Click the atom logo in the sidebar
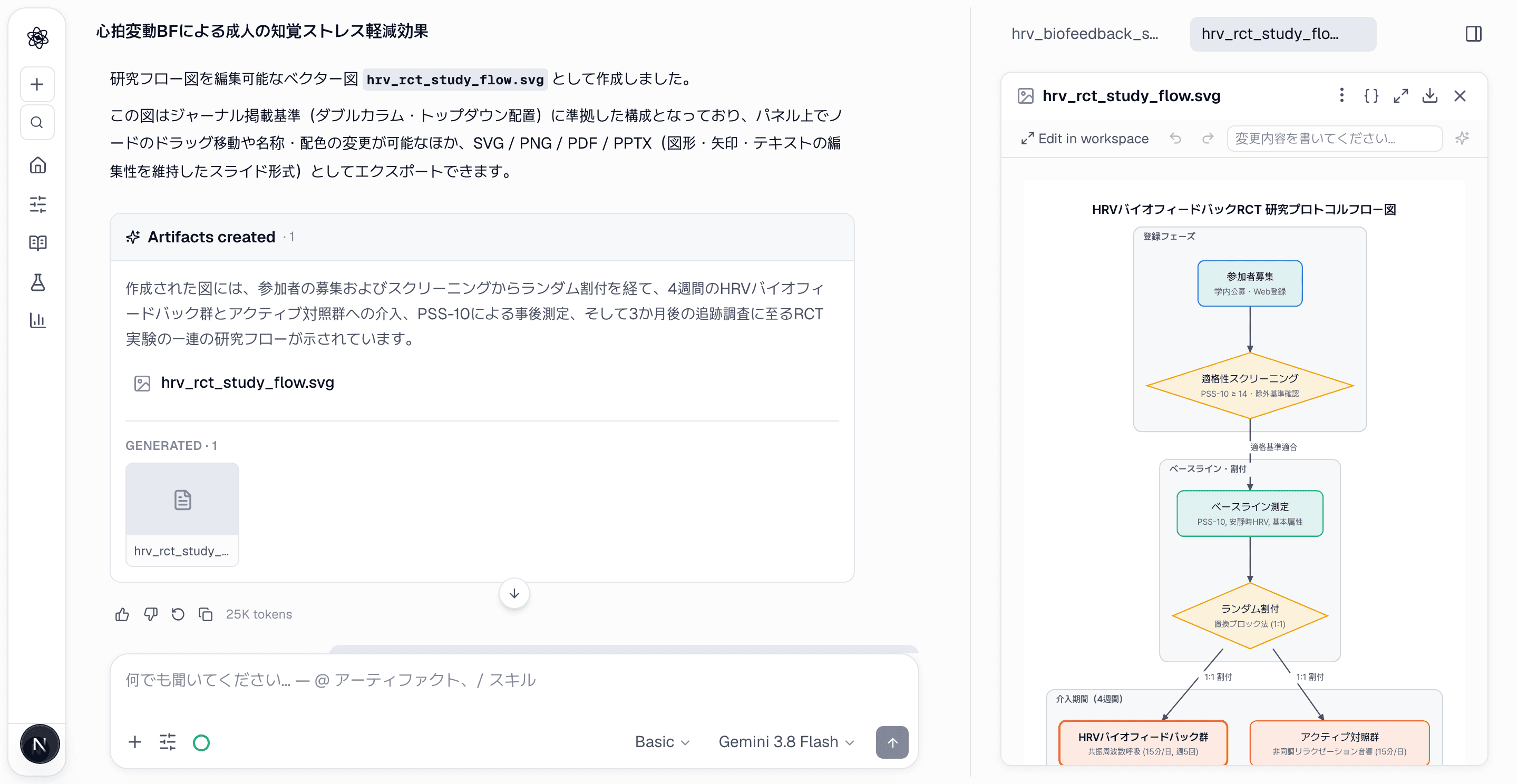 [x=38, y=38]
